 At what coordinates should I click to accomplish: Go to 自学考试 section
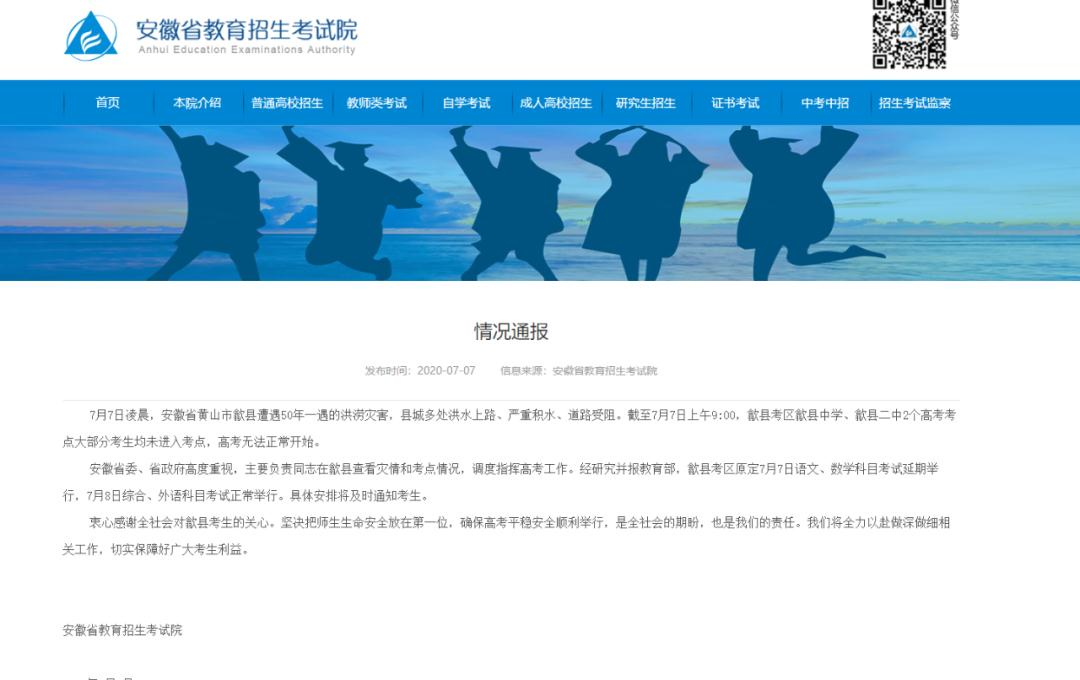466,103
